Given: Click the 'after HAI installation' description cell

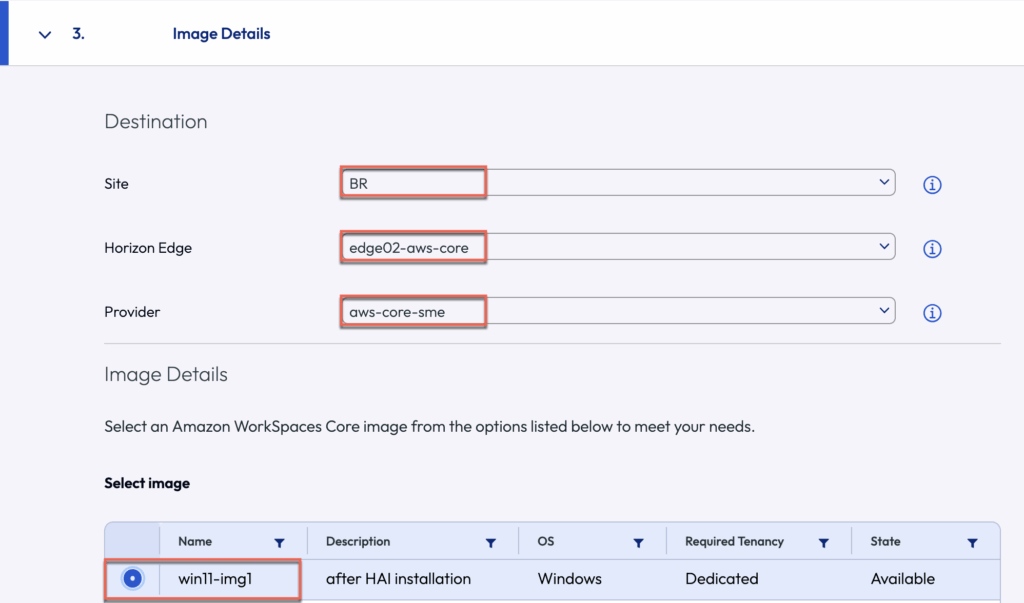Looking at the screenshot, I should [x=398, y=579].
